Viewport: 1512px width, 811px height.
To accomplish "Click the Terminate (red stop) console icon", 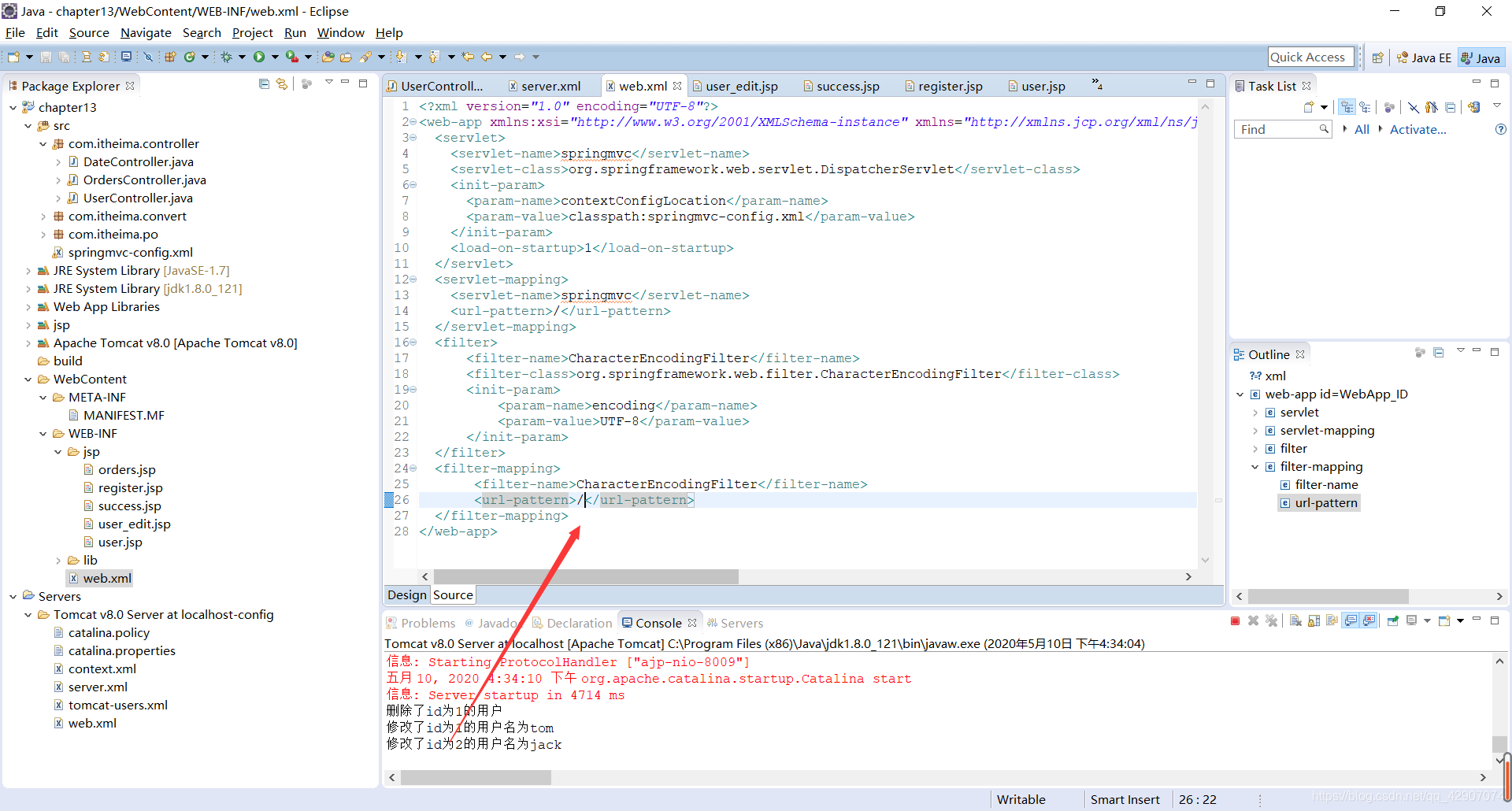I will coord(1235,621).
